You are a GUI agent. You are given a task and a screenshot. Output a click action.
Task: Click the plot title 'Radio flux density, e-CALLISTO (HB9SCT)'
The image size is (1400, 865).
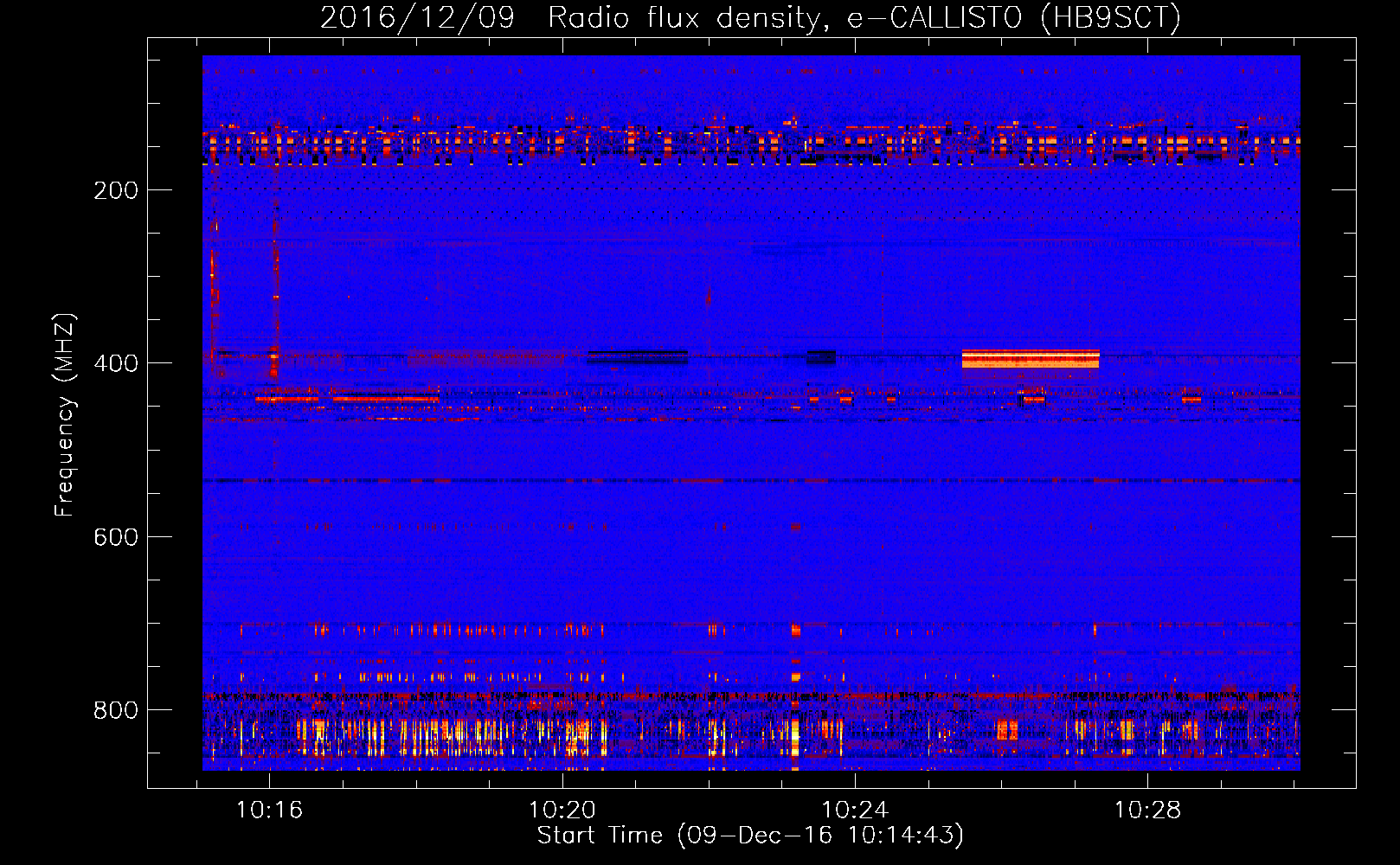(864, 17)
